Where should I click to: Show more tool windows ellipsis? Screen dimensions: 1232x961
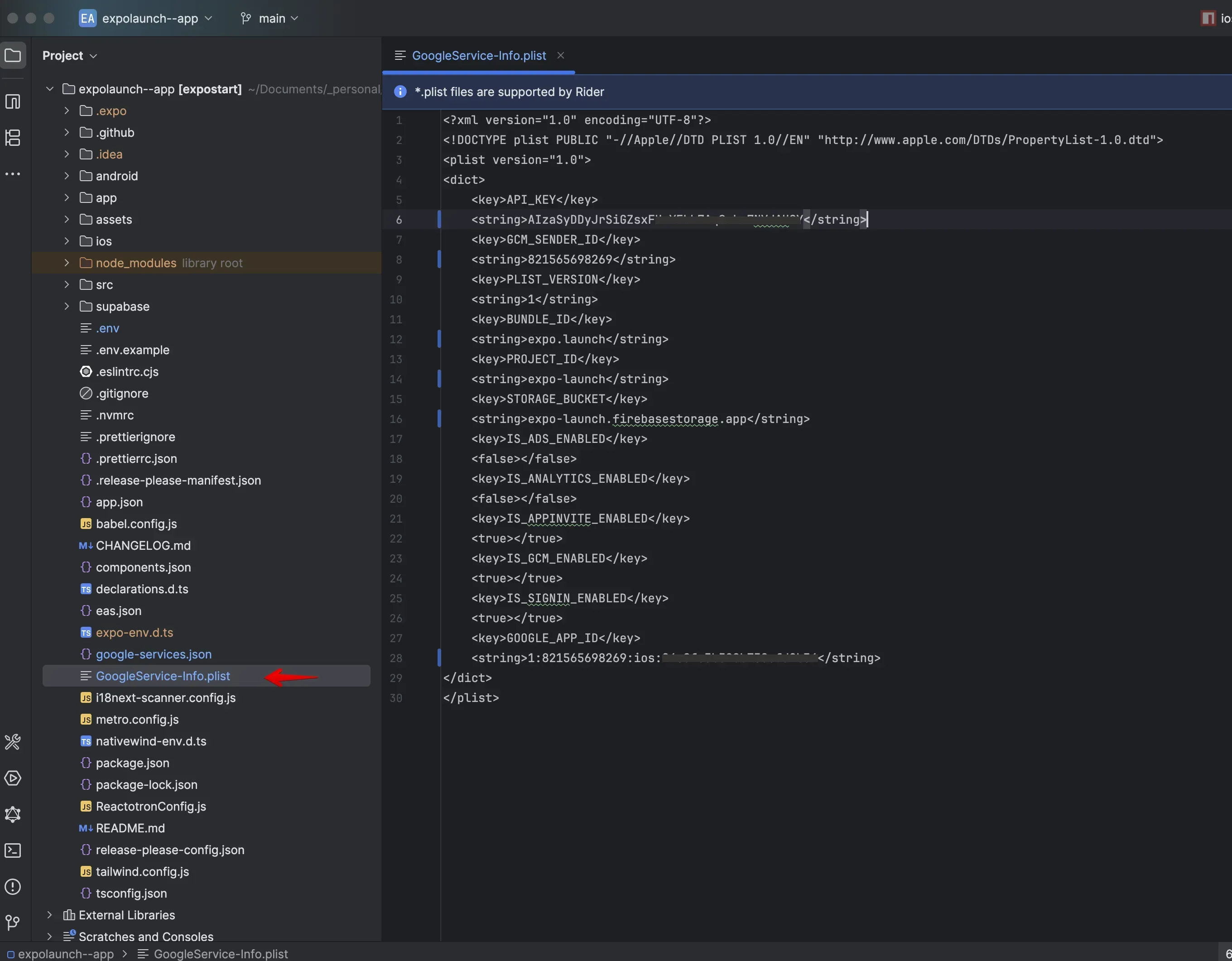13,174
